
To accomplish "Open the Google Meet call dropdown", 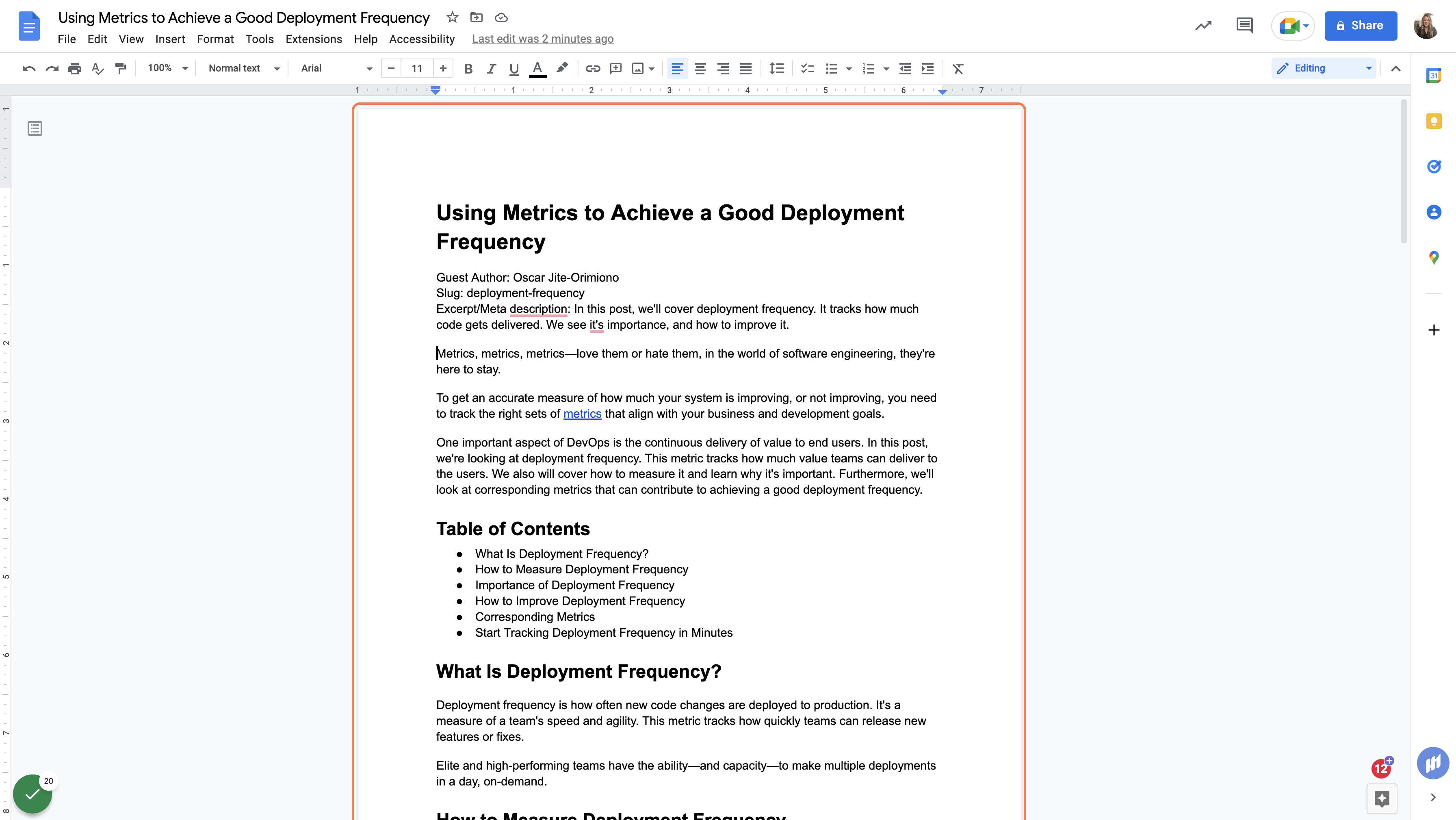I will click(x=1306, y=26).
